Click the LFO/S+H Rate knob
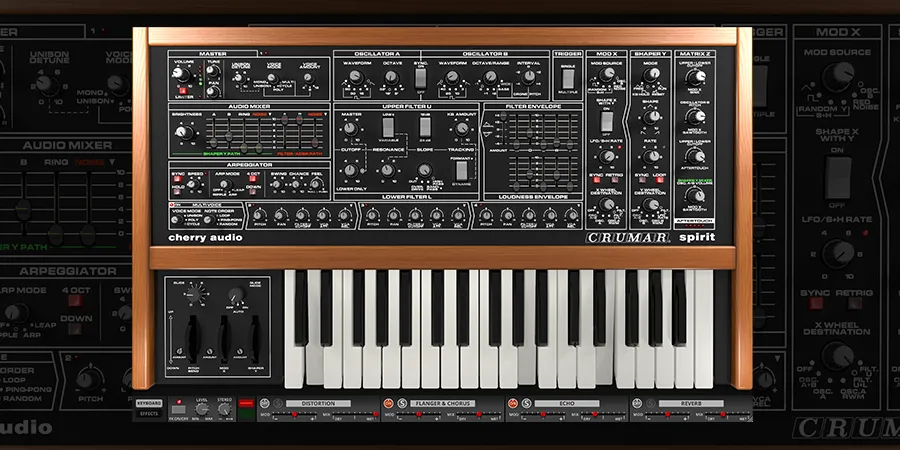The width and height of the screenshot is (900, 450). coord(607,157)
